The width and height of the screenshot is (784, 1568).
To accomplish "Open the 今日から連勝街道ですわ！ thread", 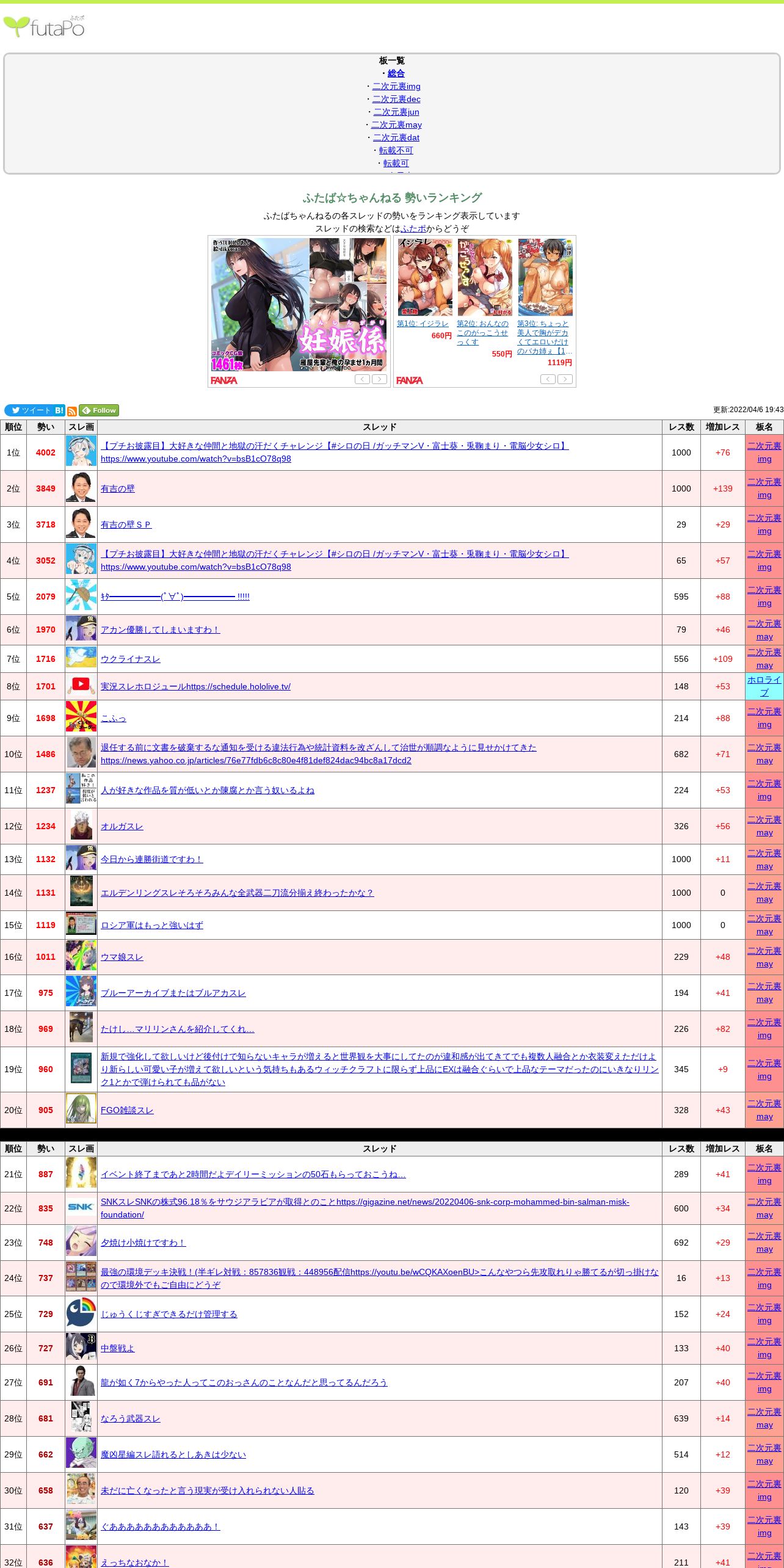I will [x=152, y=859].
